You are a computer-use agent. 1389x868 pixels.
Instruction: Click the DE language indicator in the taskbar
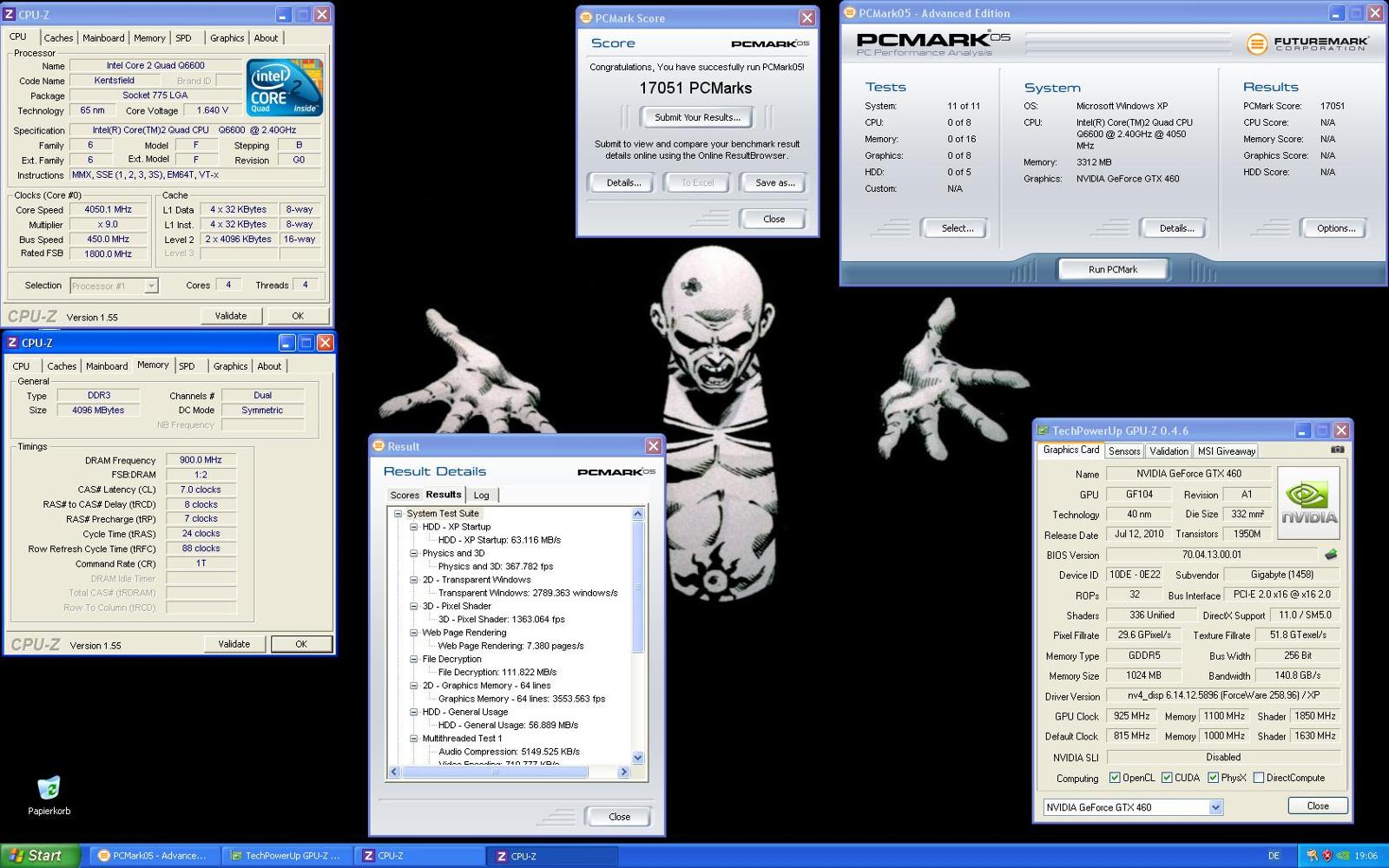click(1274, 856)
